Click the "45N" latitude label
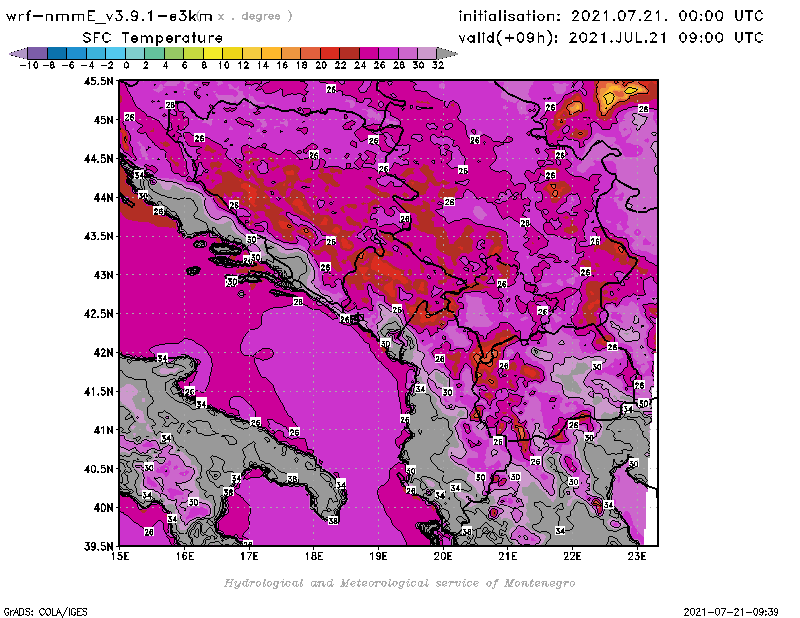 click(104, 120)
